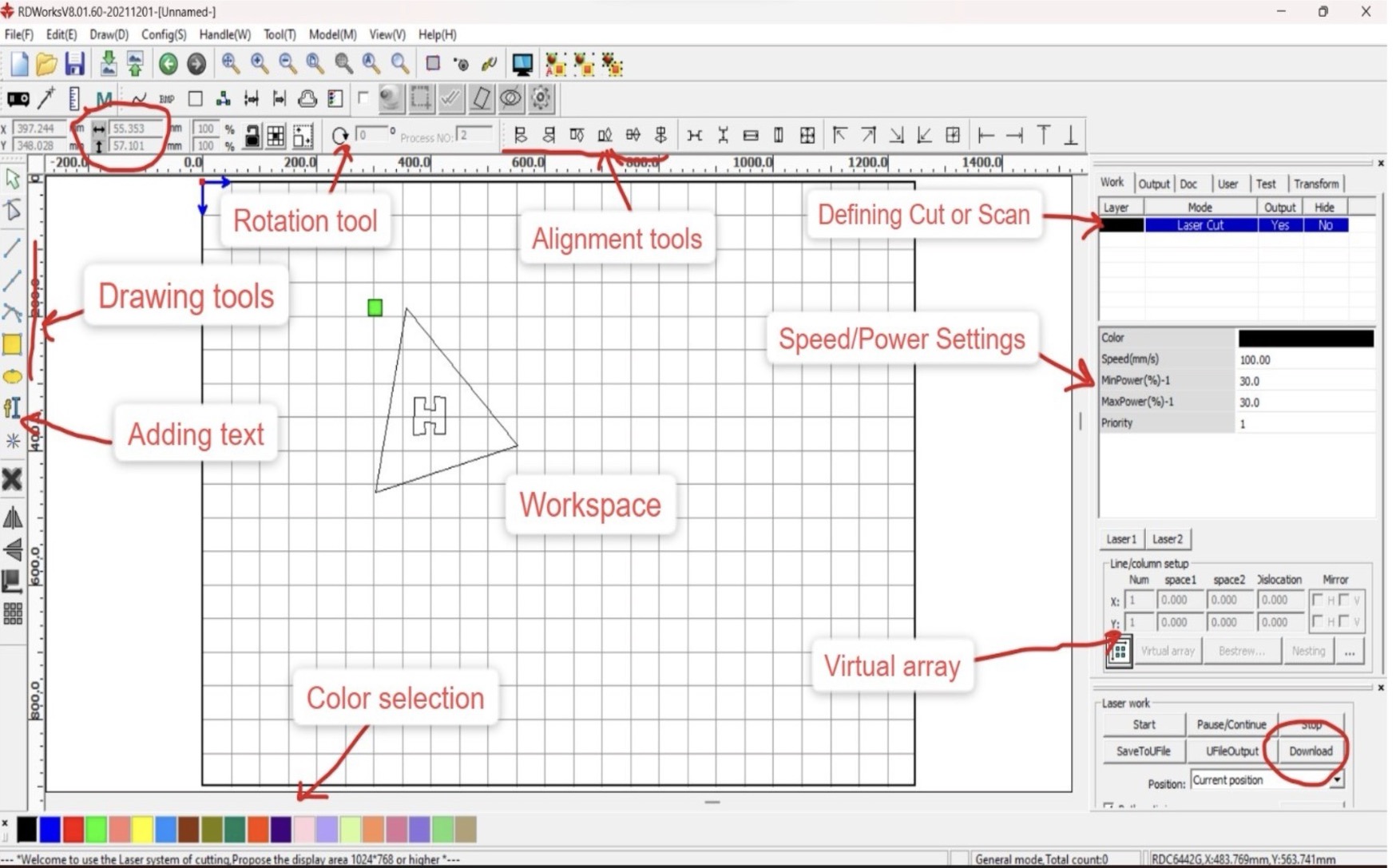Save the project with the floppy disk icon
The image size is (1396, 868).
coord(74,64)
